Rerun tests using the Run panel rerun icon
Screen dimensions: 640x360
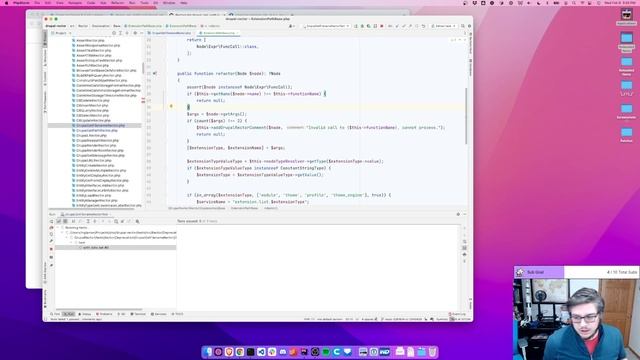pyautogui.click(x=51, y=221)
